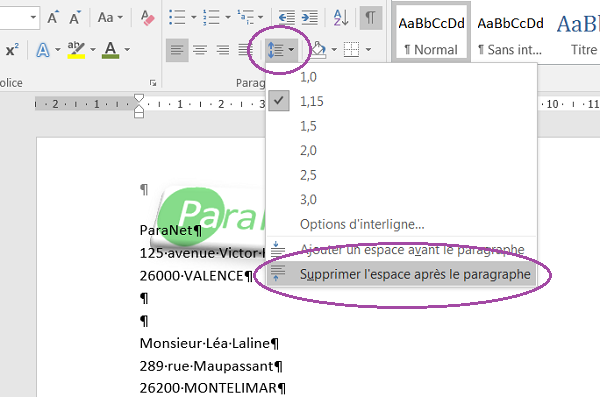
Task: Increase paragraph indent
Action: 310,18
